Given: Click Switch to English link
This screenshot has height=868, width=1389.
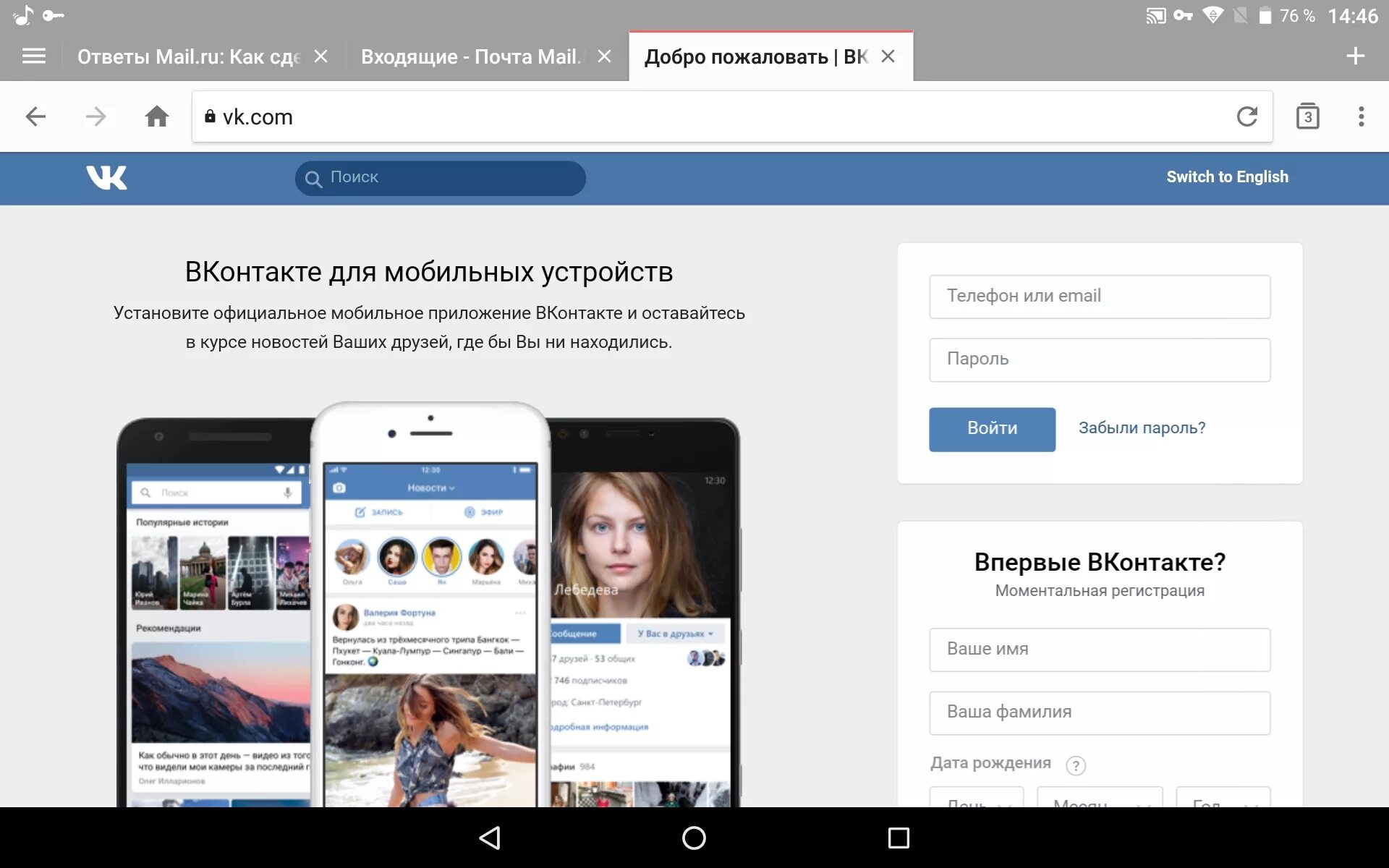Looking at the screenshot, I should point(1227,177).
